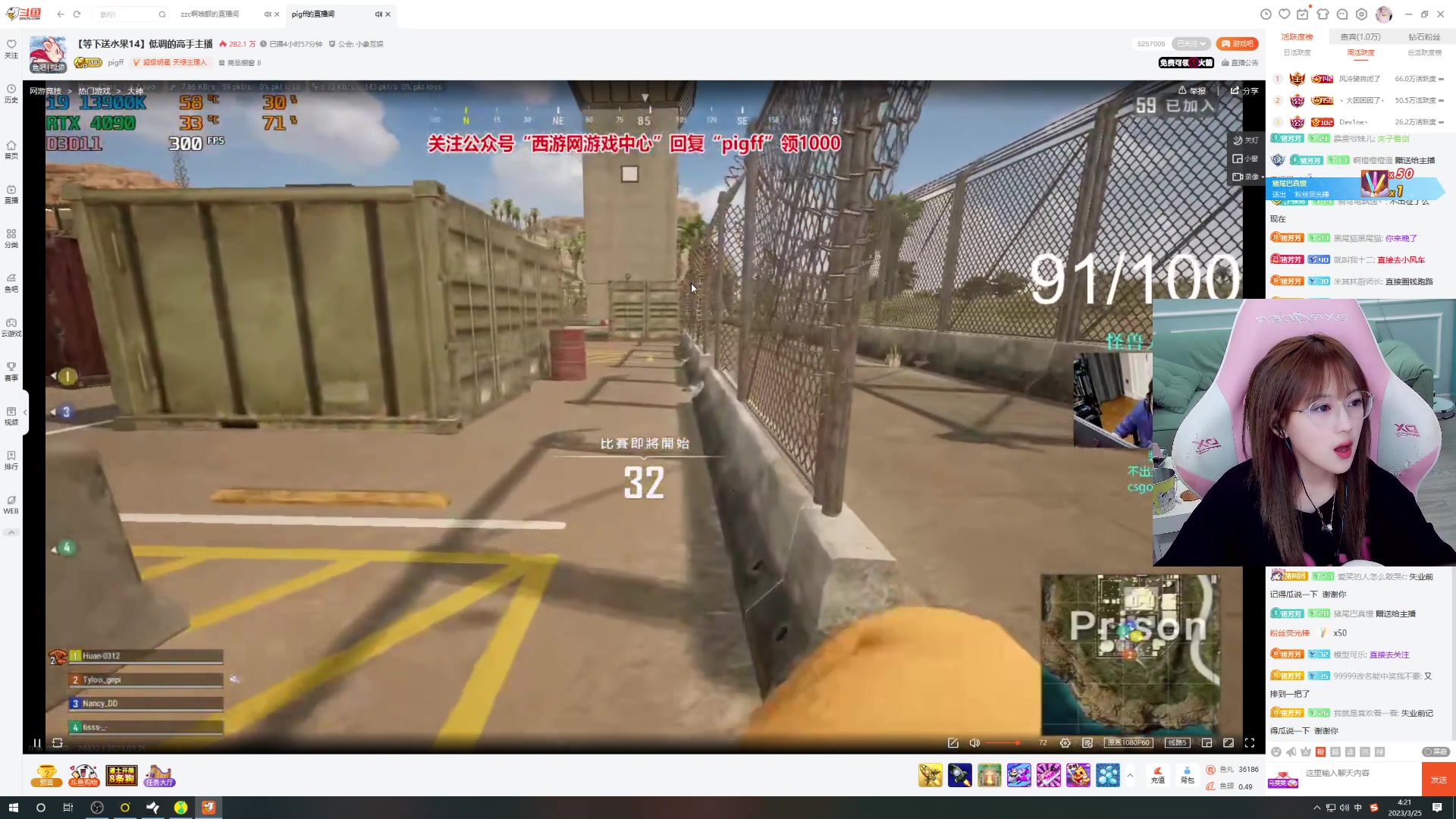Open the Windows Start menu

pos(13,808)
